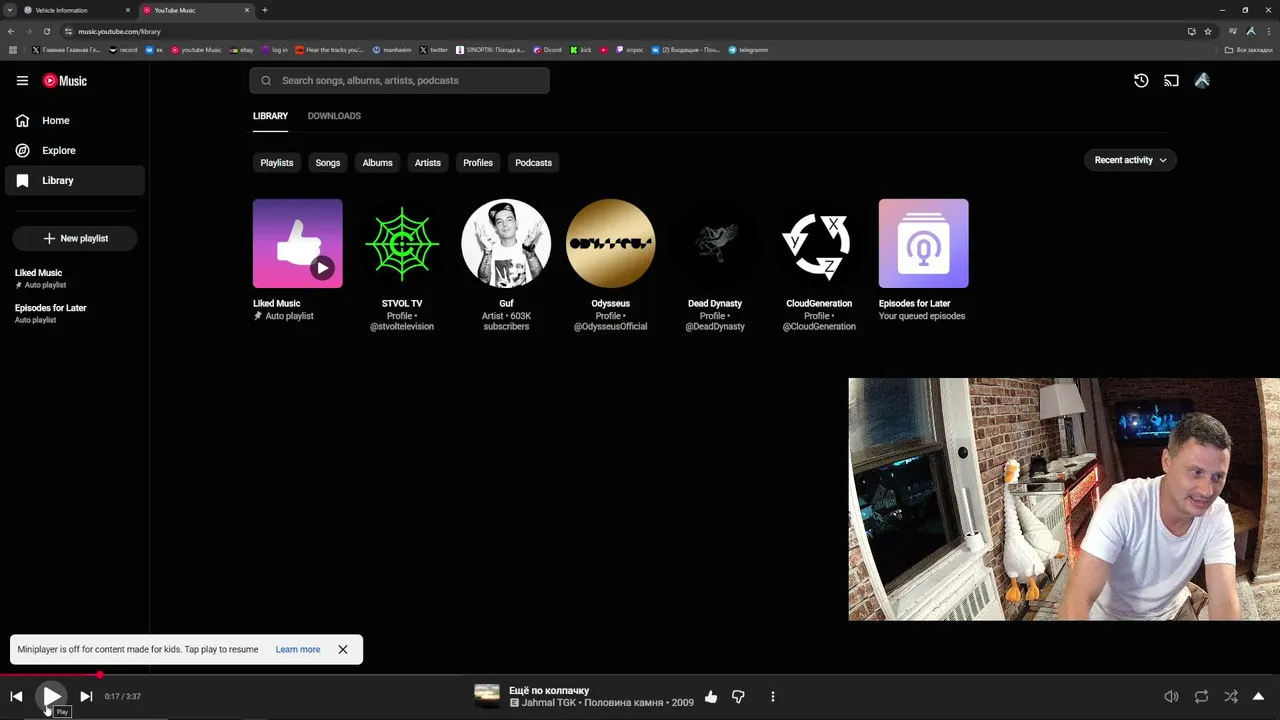Bookmark this page with the star icon

pos(1208,31)
